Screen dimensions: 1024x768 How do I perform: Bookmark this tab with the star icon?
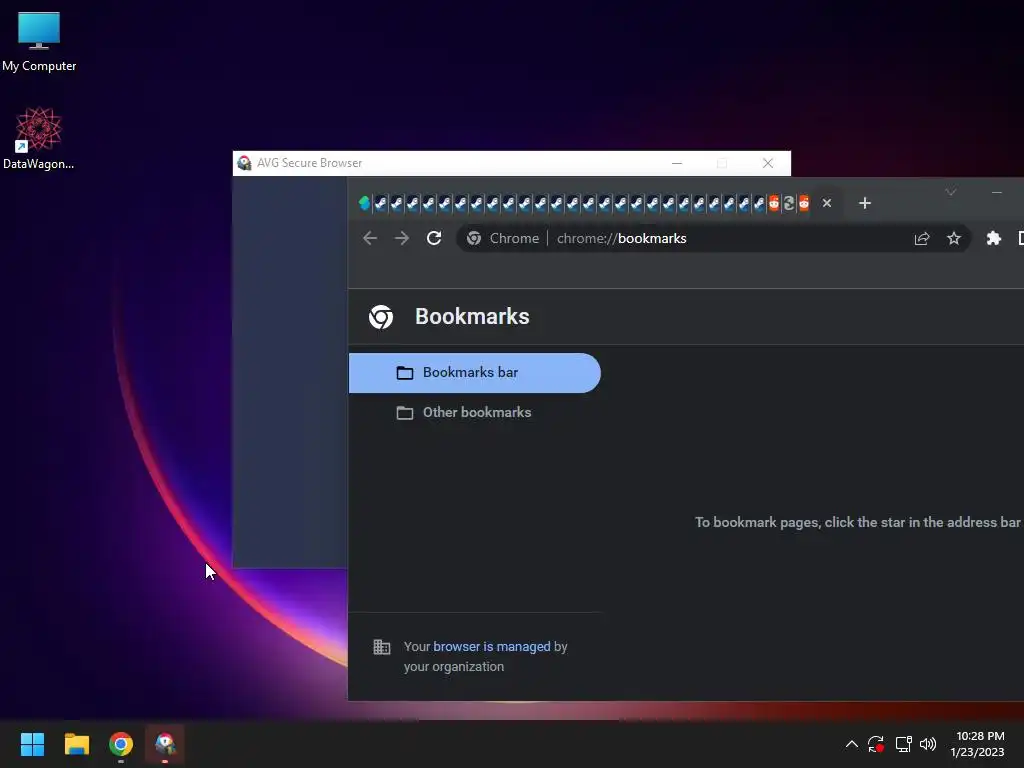click(x=953, y=238)
